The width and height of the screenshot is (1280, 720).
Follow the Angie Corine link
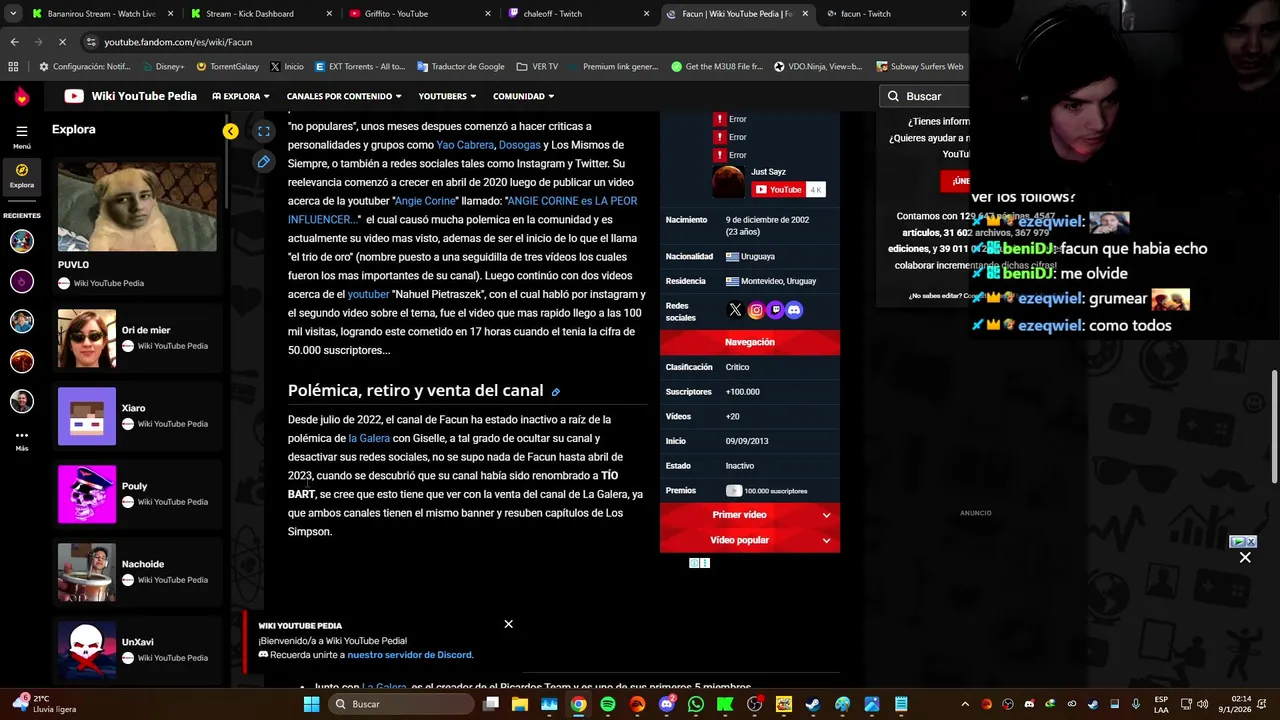click(425, 201)
